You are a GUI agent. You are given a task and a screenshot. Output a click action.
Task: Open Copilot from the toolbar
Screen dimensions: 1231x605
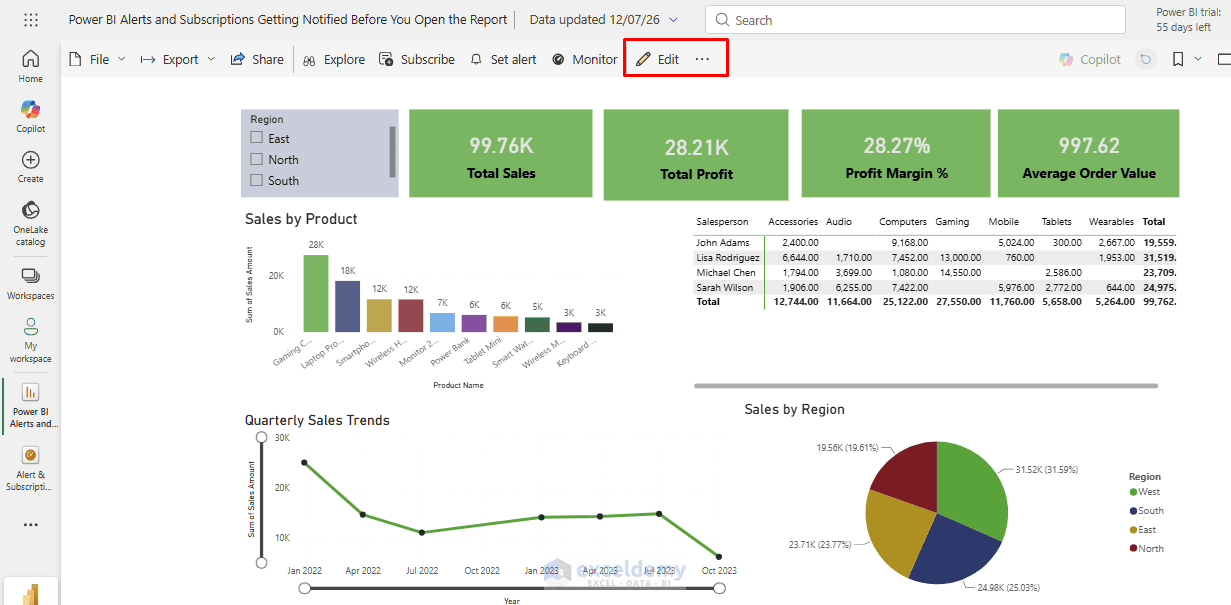(x=1090, y=60)
